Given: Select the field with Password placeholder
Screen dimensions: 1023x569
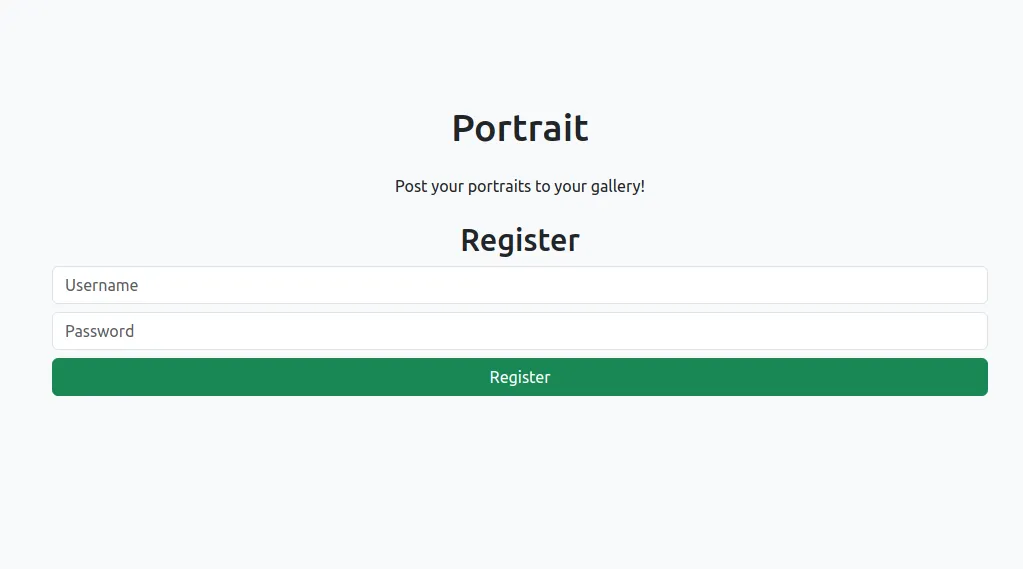Looking at the screenshot, I should (520, 331).
